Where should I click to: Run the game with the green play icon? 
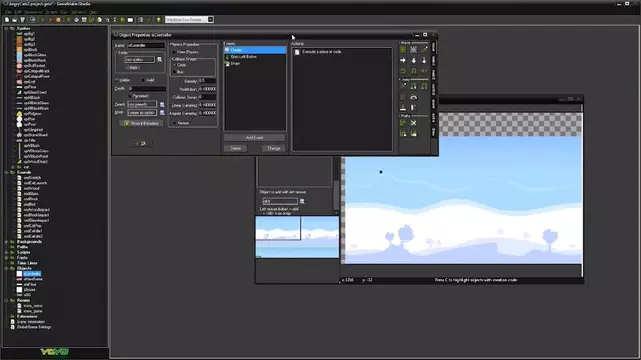pos(43,20)
